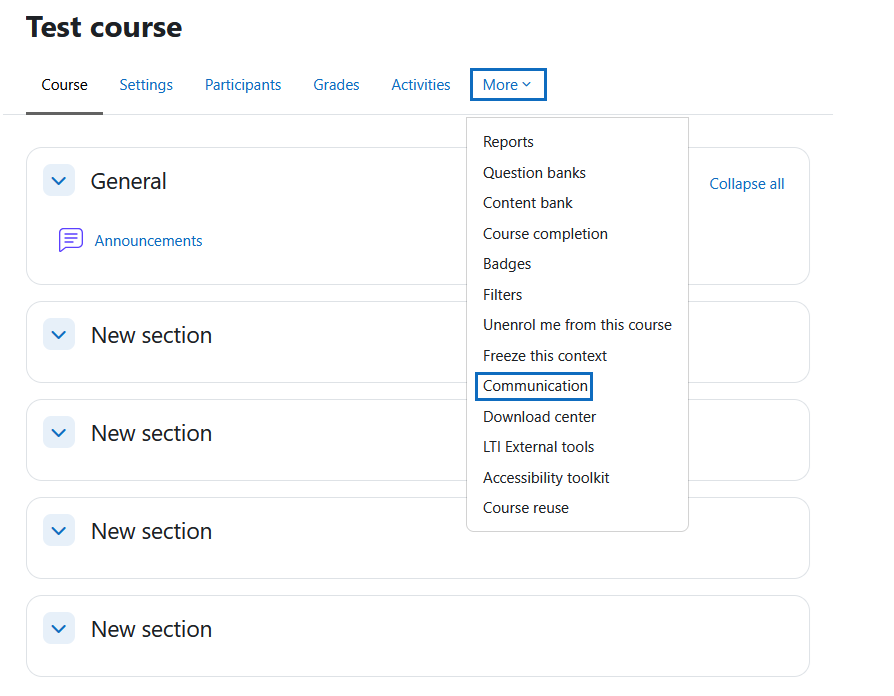Click the Collapse all link
The height and width of the screenshot is (696, 894).
(746, 184)
